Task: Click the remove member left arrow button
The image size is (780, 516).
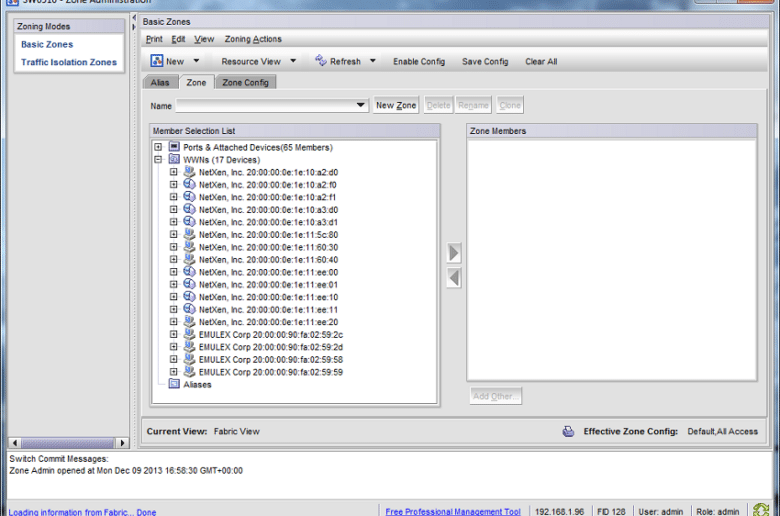Action: point(454,278)
